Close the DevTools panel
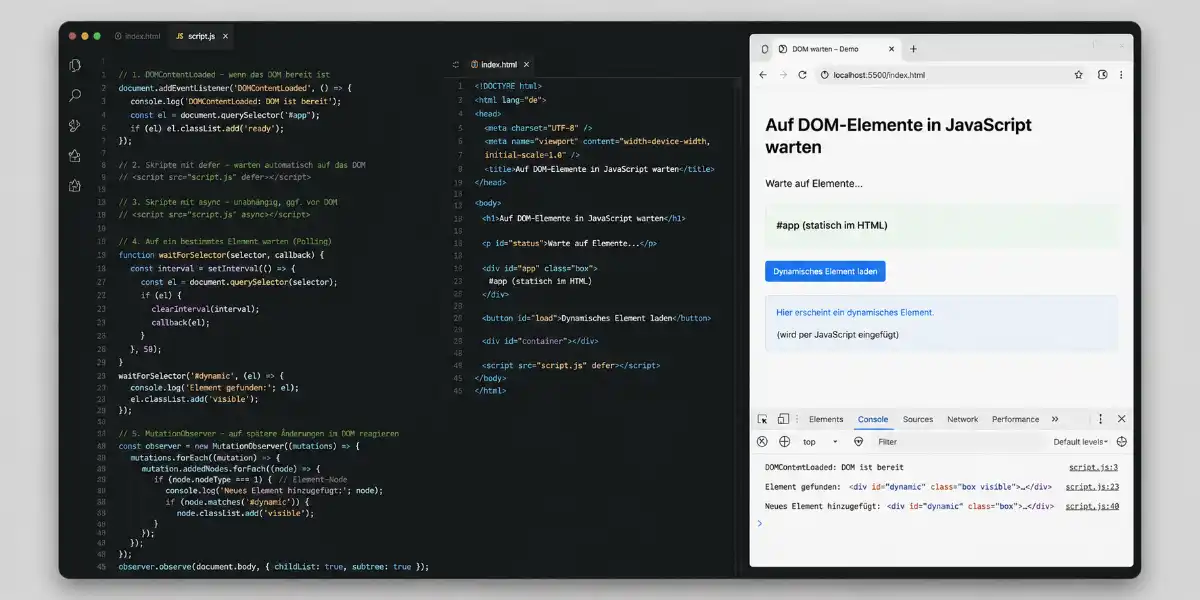This screenshot has height=600, width=1200. point(1121,419)
